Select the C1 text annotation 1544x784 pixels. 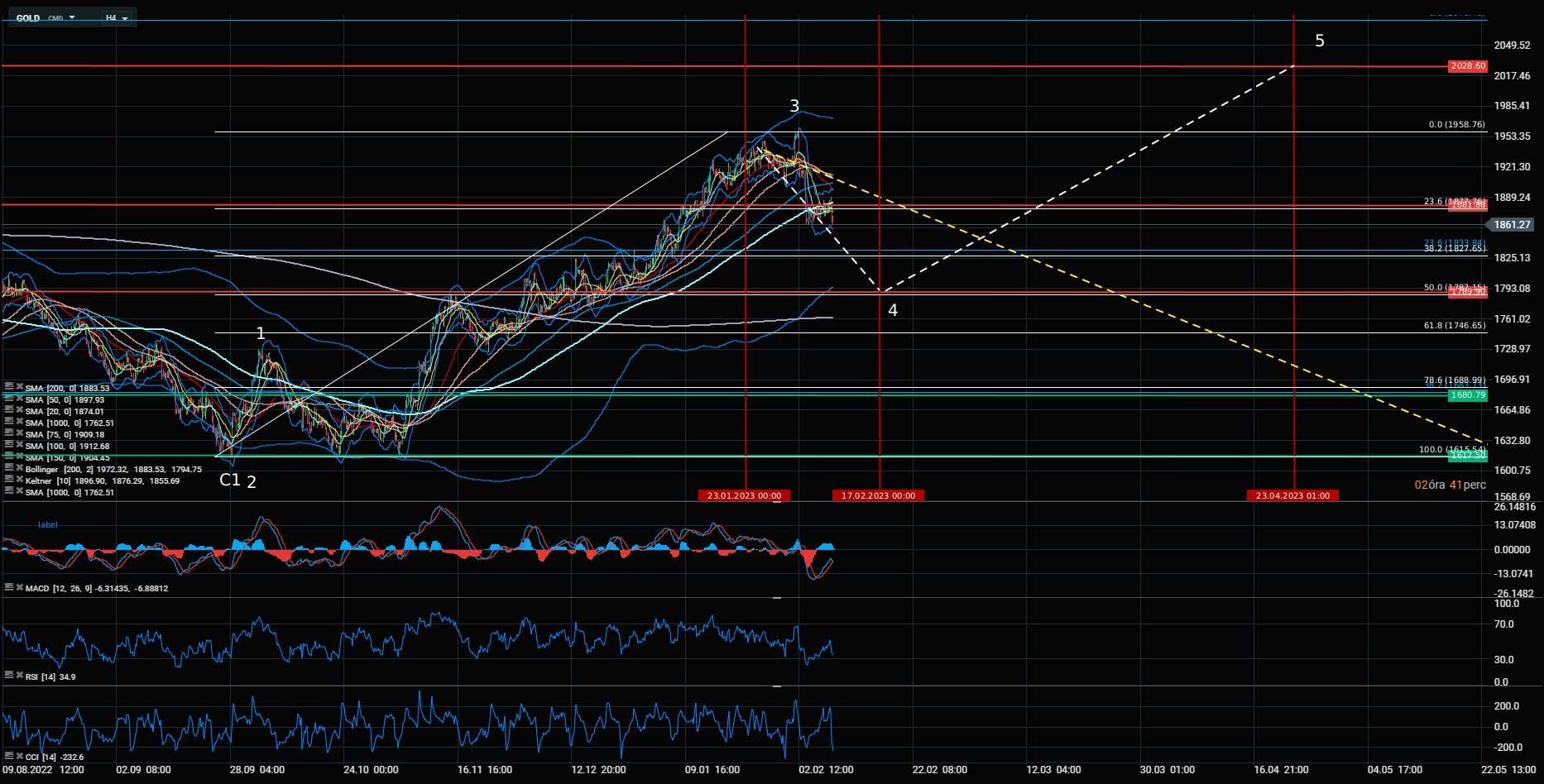[x=229, y=480]
